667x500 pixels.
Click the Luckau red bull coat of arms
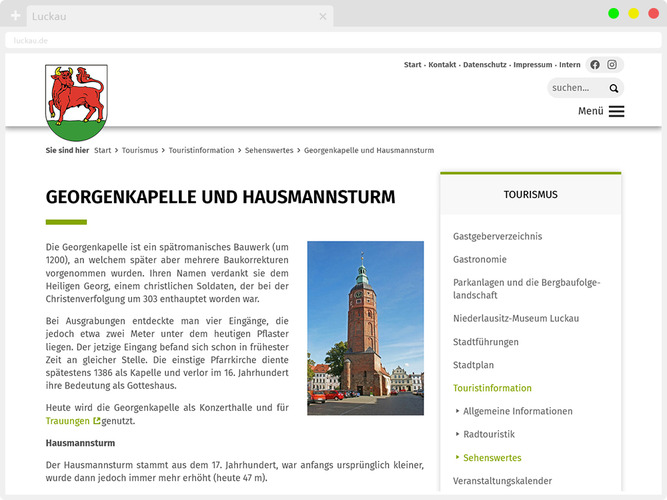(x=76, y=102)
